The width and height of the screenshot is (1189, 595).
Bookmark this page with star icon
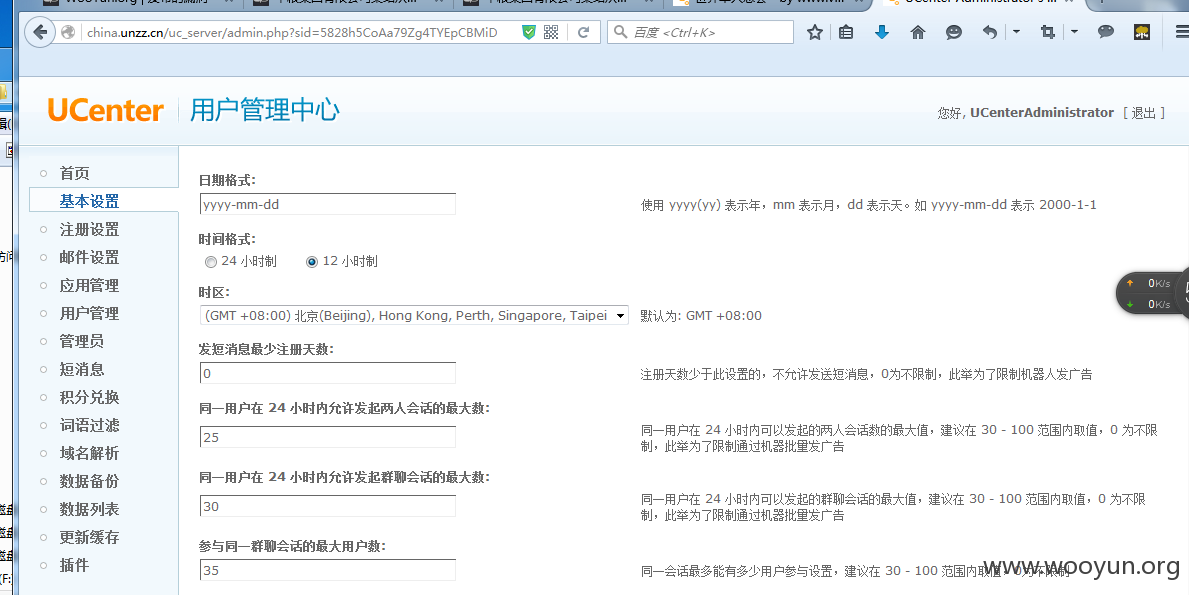pyautogui.click(x=814, y=32)
